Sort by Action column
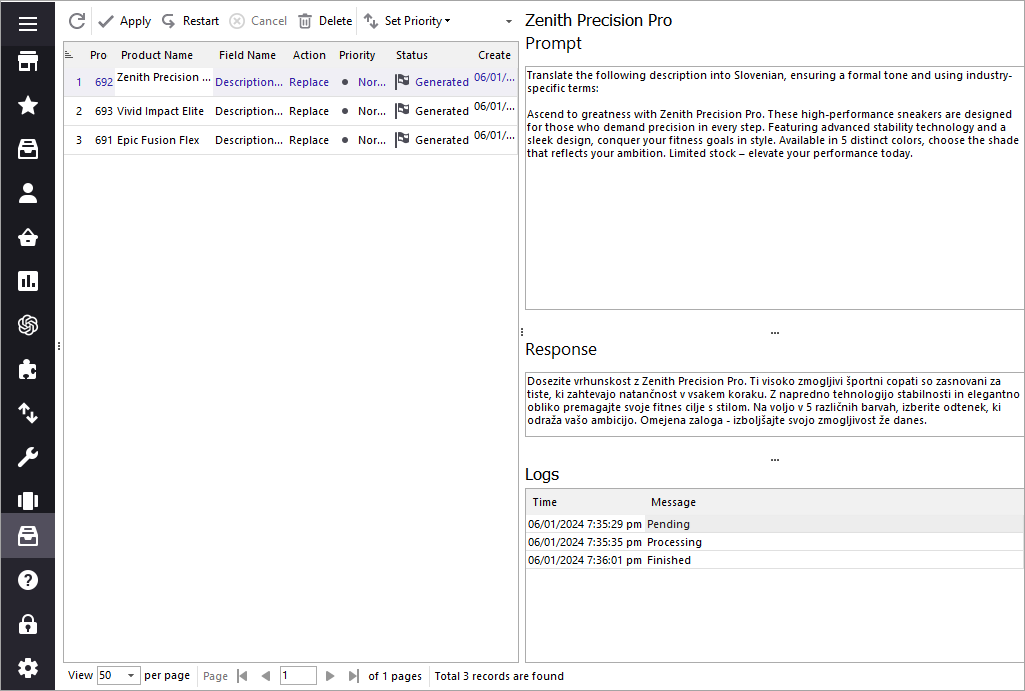 click(309, 55)
